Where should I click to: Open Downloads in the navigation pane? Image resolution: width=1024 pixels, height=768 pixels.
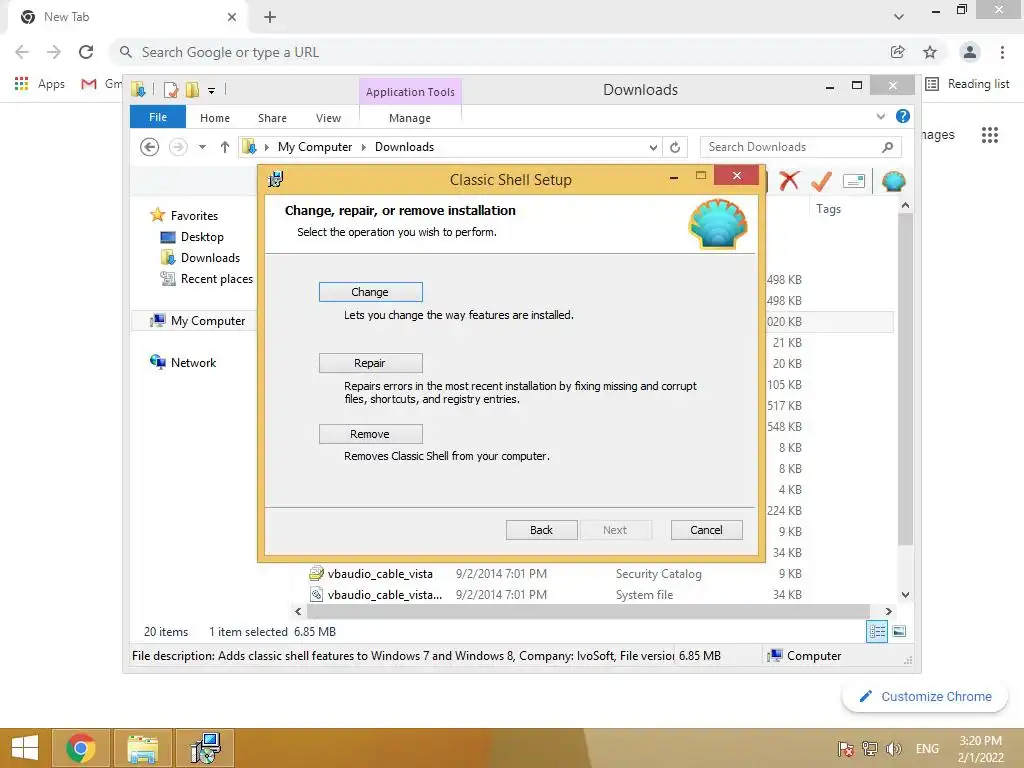pyautogui.click(x=210, y=258)
